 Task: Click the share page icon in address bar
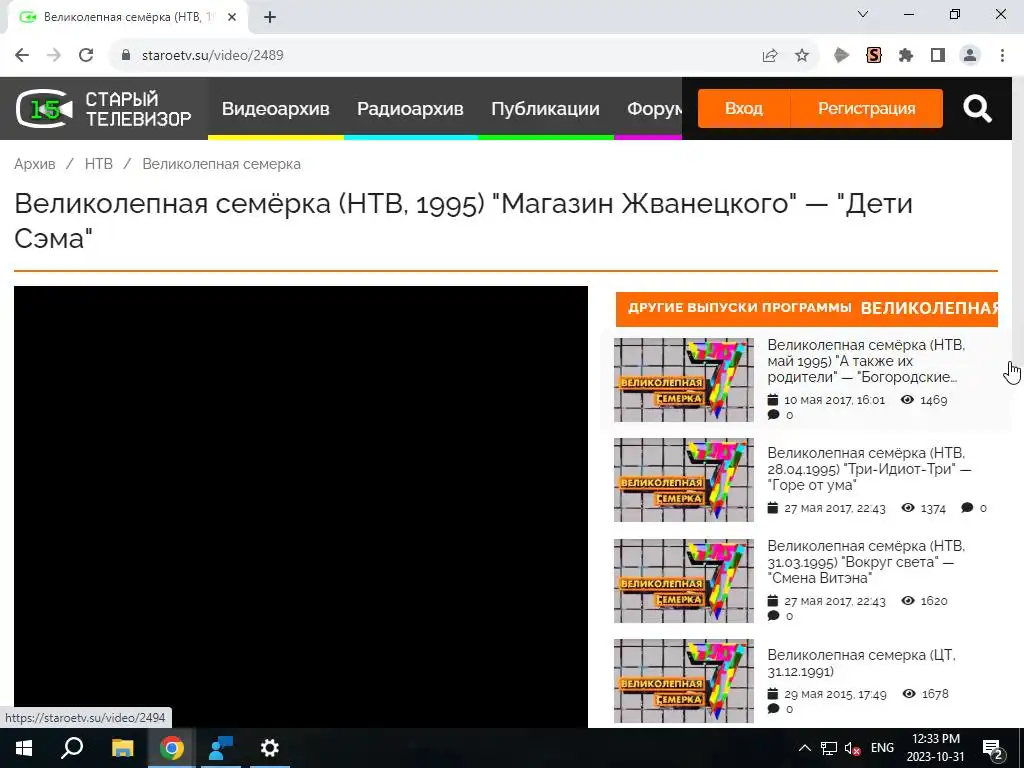[770, 56]
